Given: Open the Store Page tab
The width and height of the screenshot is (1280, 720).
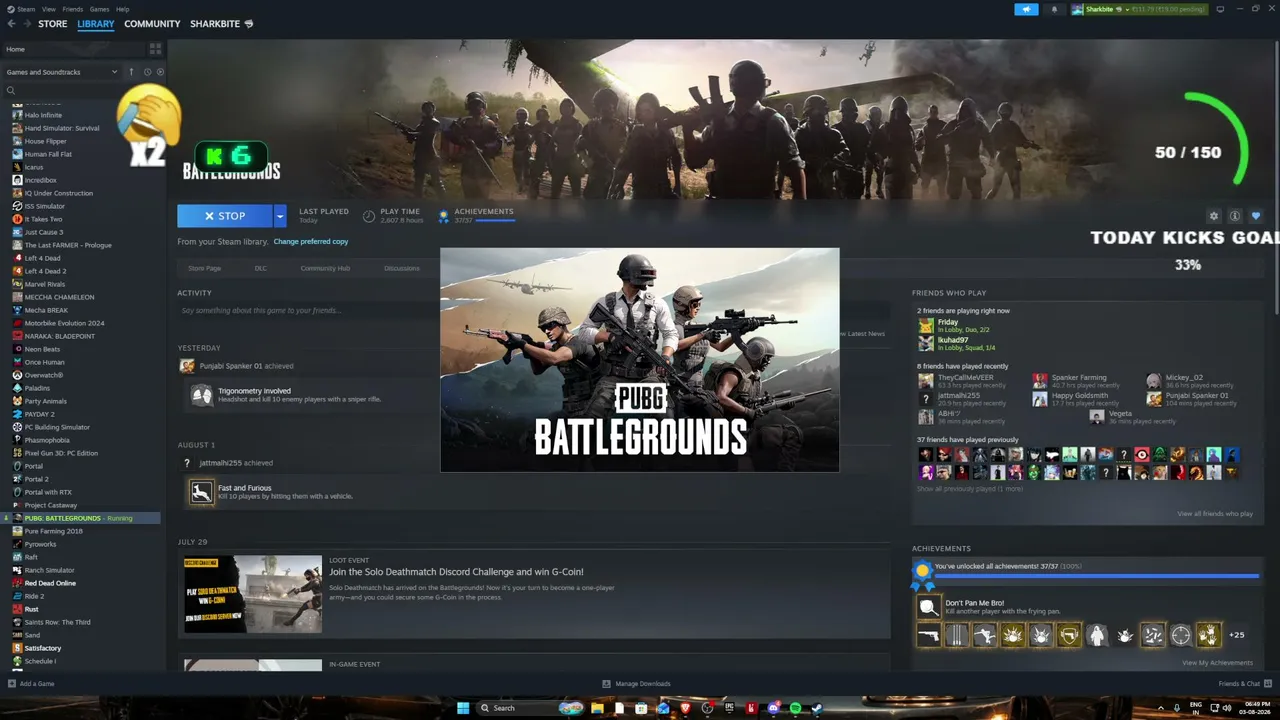Looking at the screenshot, I should click(205, 268).
